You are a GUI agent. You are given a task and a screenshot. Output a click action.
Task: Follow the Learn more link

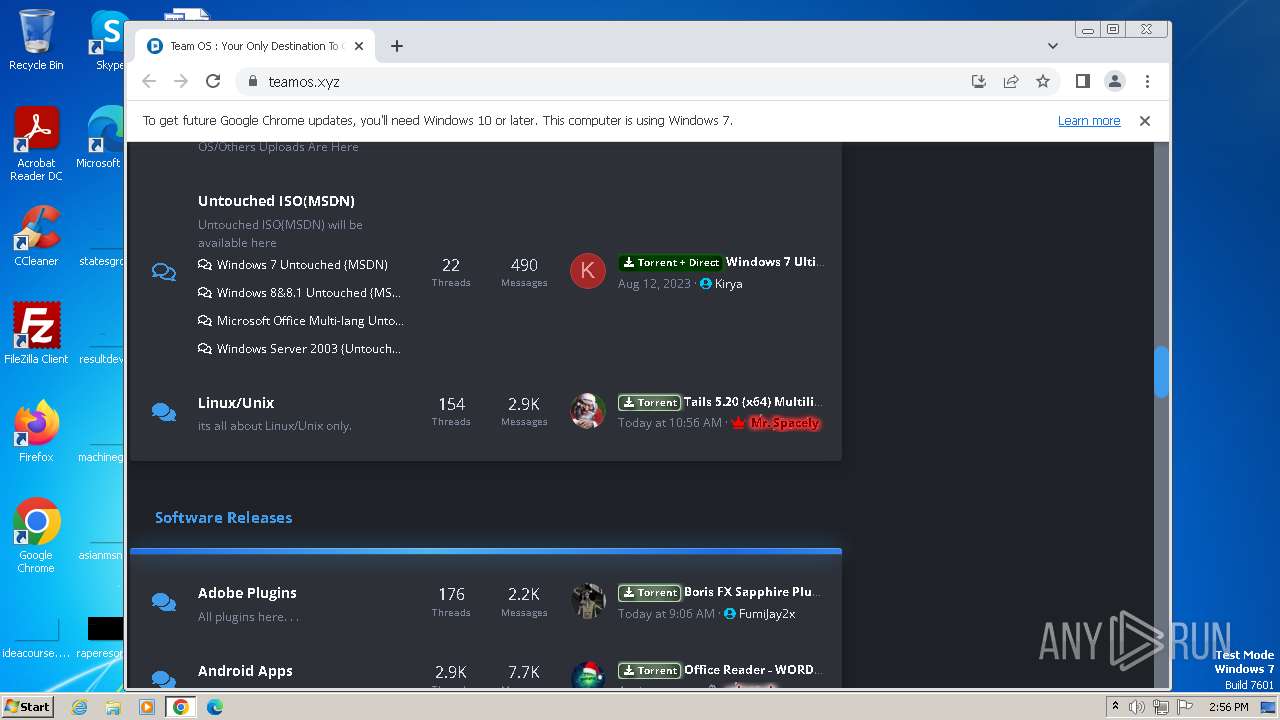(1089, 121)
